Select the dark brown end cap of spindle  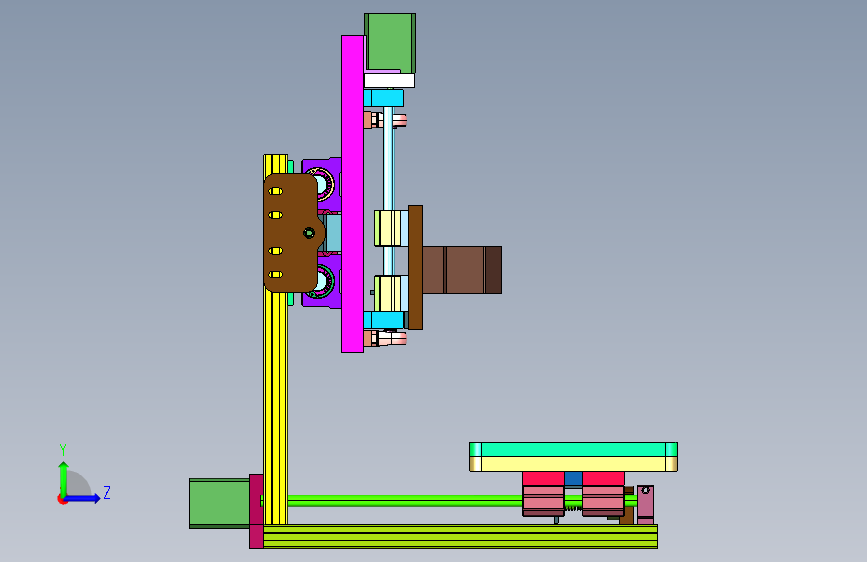pyautogui.click(x=493, y=270)
